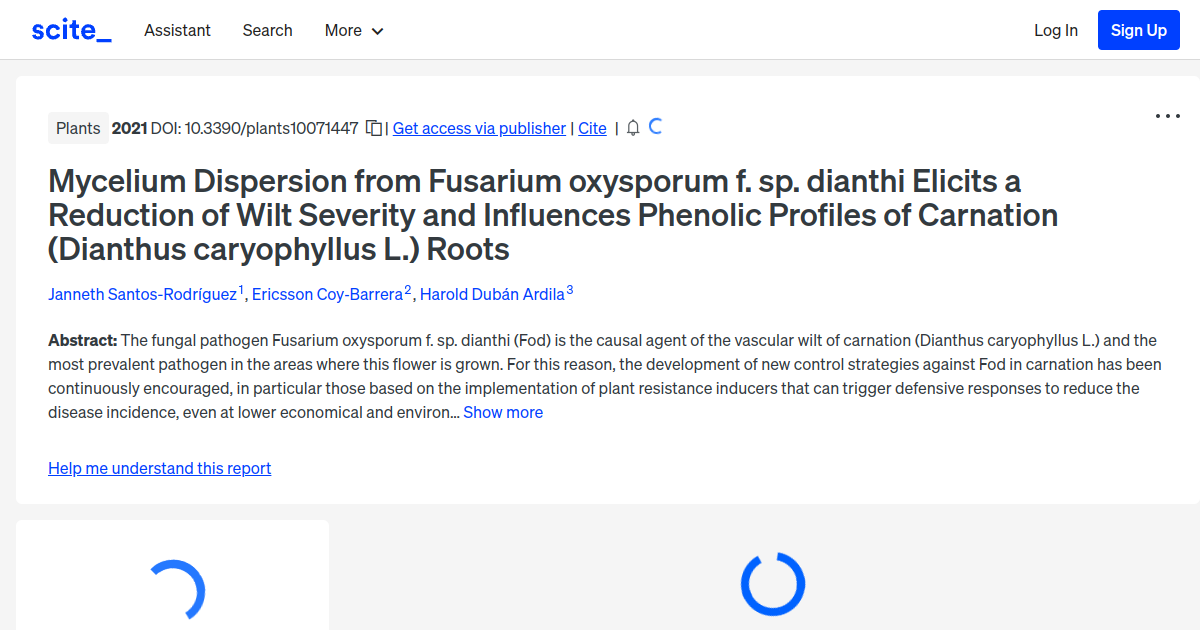Open author Janneth Santos-Rodríguez

tap(143, 294)
